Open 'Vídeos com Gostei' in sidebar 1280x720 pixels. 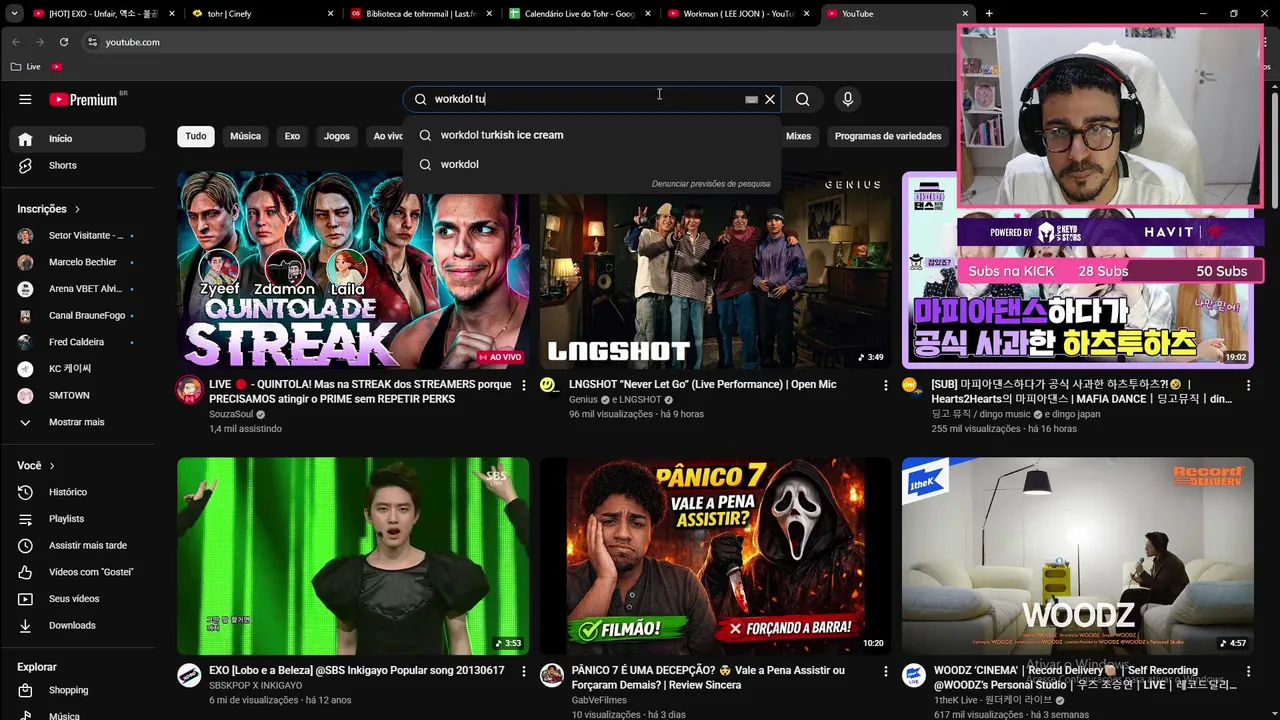[77, 572]
